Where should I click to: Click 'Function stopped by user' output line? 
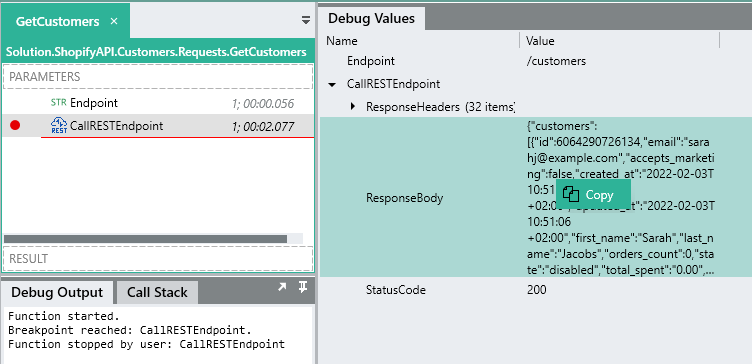146,344
